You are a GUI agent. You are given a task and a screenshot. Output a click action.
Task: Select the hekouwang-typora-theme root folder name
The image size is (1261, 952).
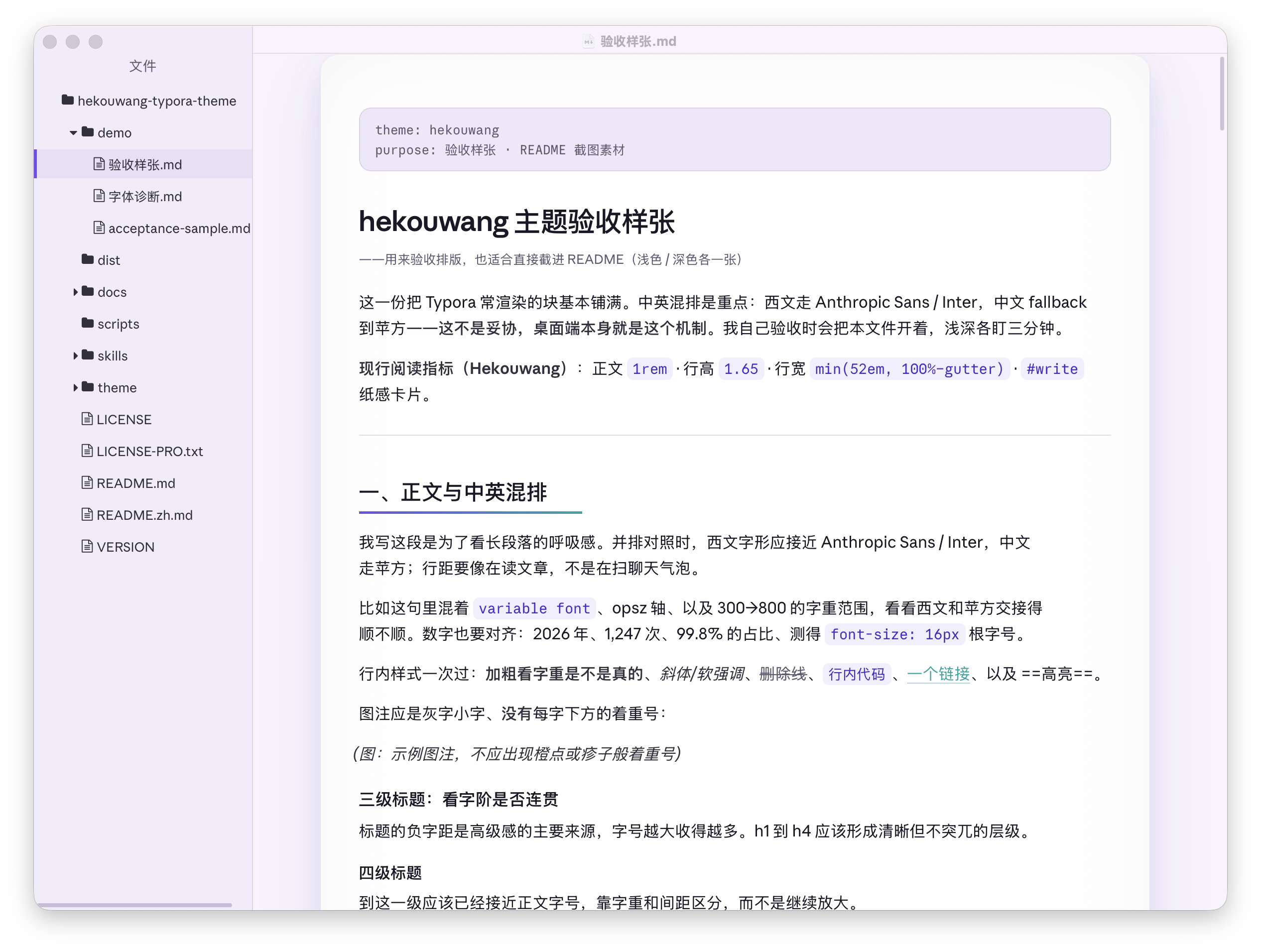pos(157,102)
